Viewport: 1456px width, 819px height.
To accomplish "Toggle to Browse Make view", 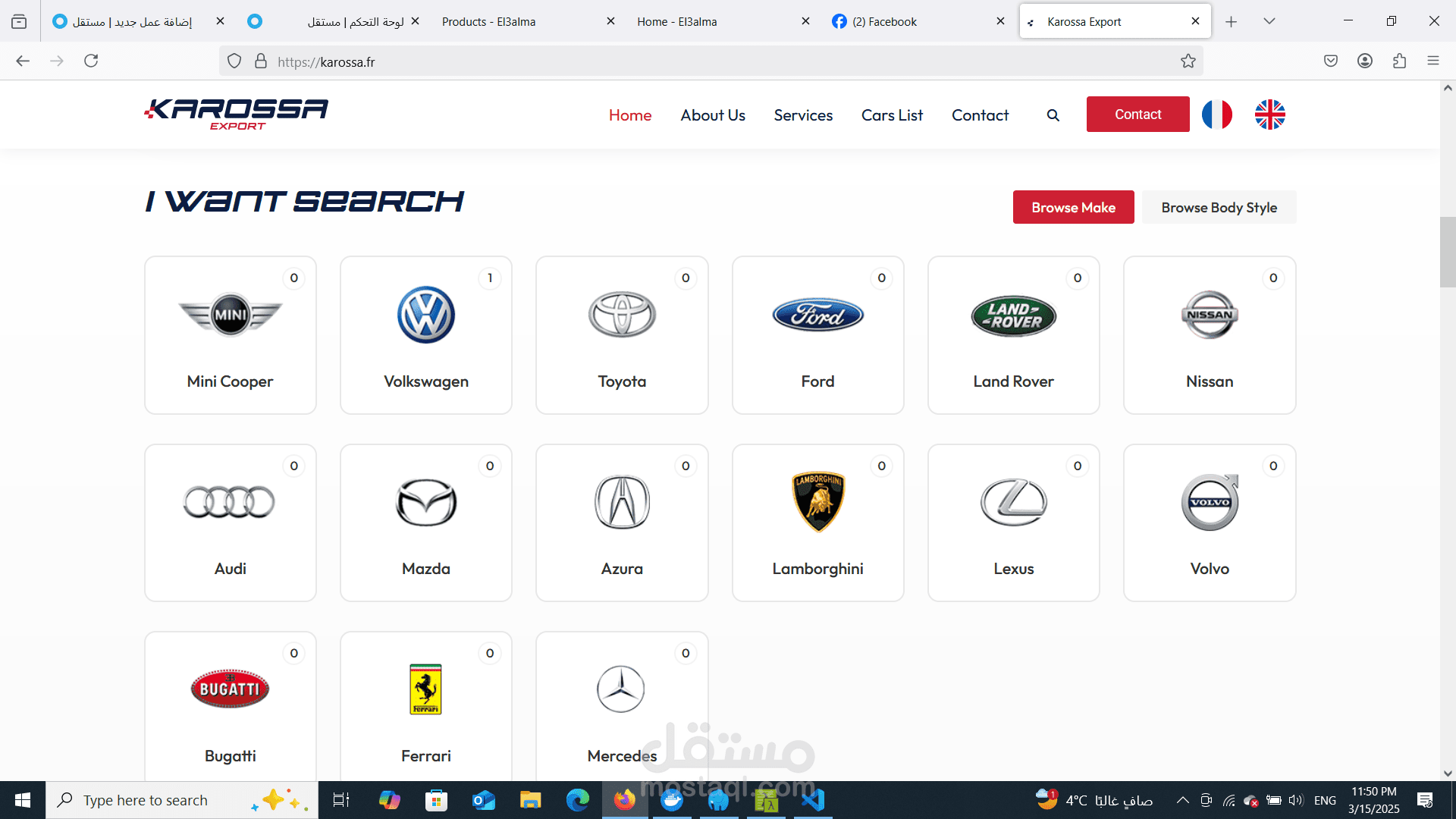I will click(1073, 207).
